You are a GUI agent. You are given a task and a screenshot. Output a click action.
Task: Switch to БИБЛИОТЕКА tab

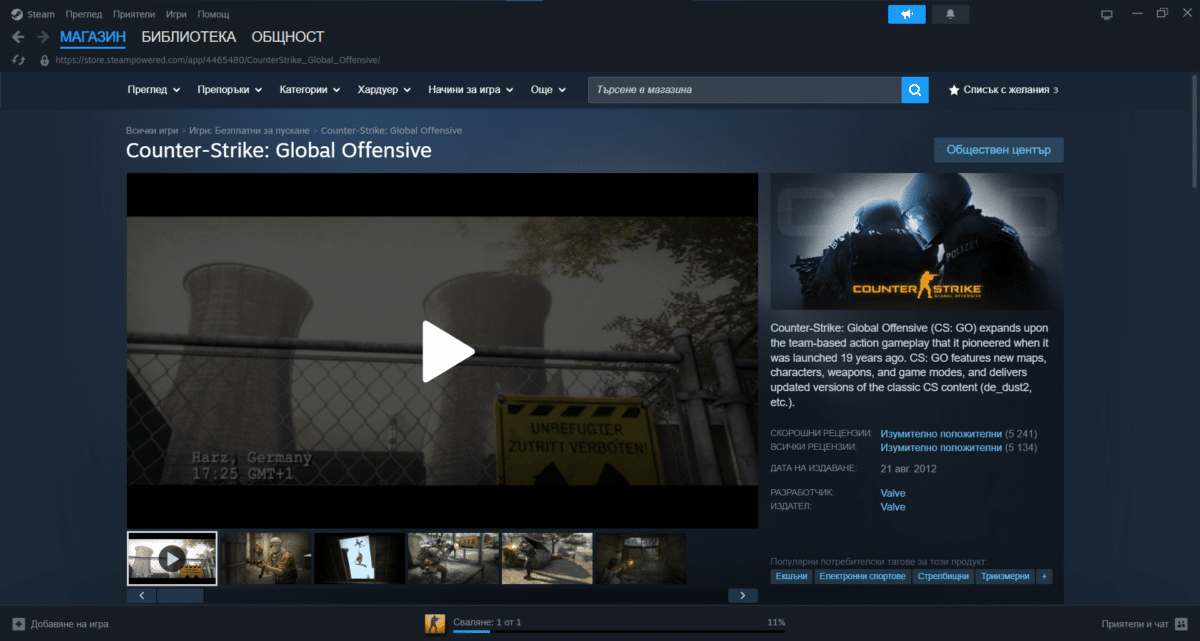point(189,38)
